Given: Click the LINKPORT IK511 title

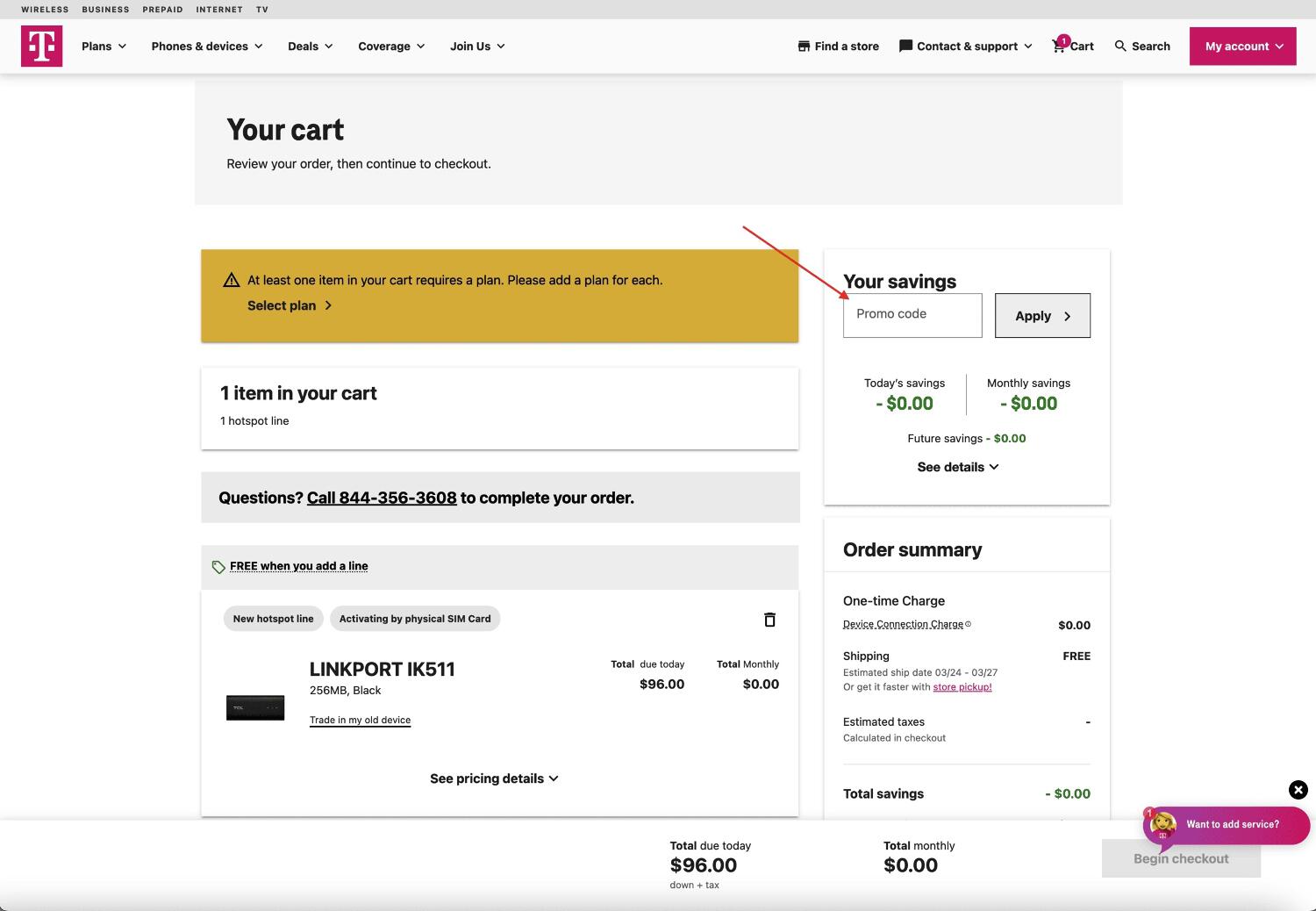Looking at the screenshot, I should 383,670.
